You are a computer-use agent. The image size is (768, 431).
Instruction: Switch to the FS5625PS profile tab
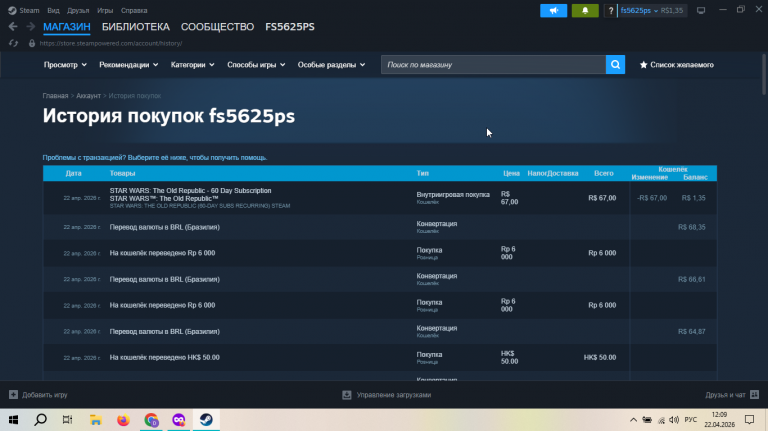click(x=289, y=27)
